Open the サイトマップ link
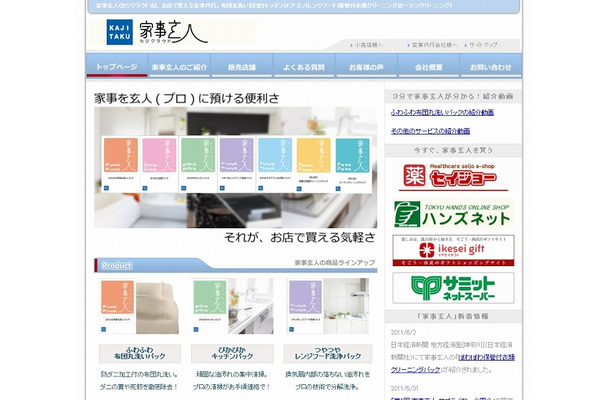 (x=481, y=45)
